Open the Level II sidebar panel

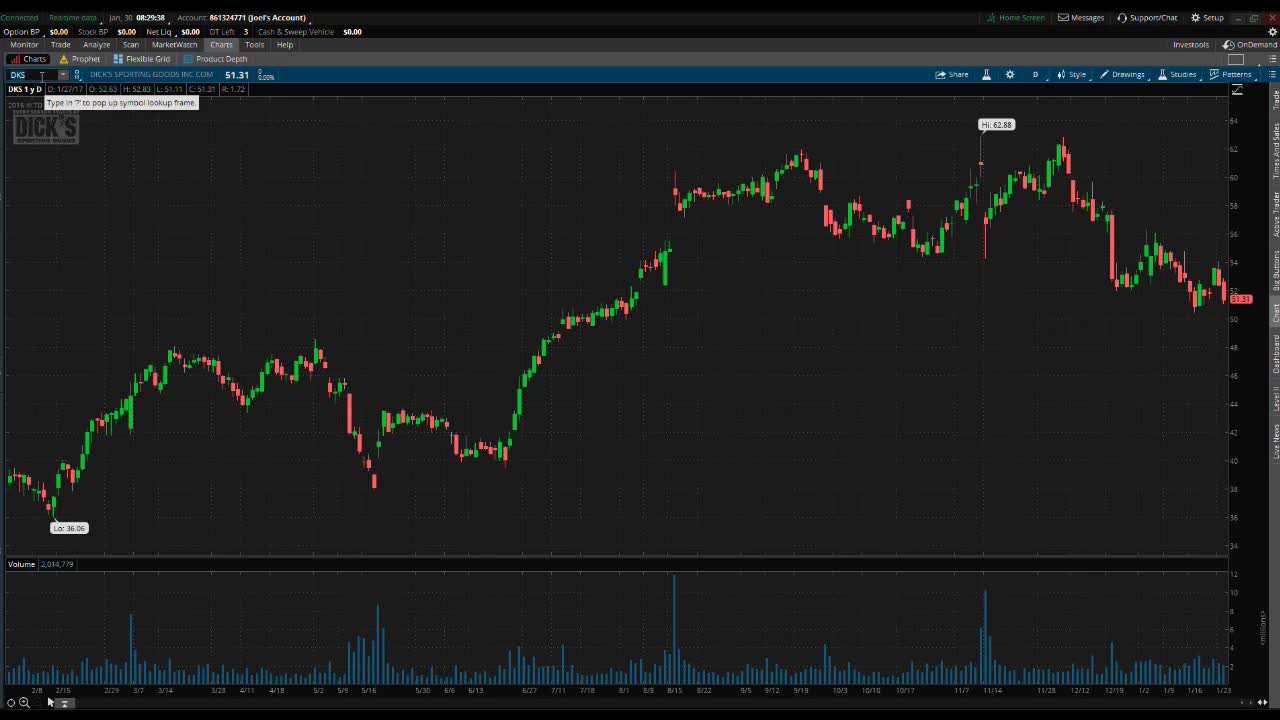tap(1275, 399)
